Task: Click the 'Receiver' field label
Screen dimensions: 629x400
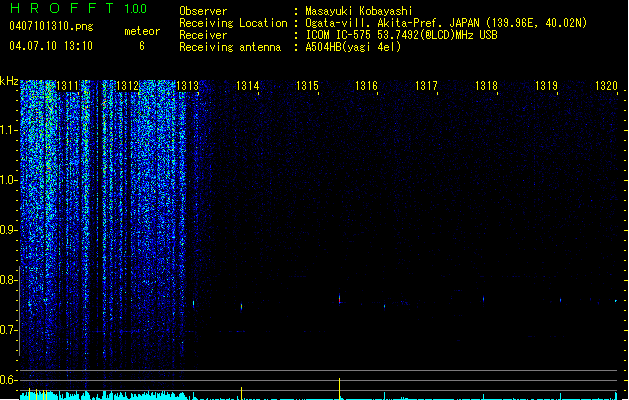Action: coord(203,35)
